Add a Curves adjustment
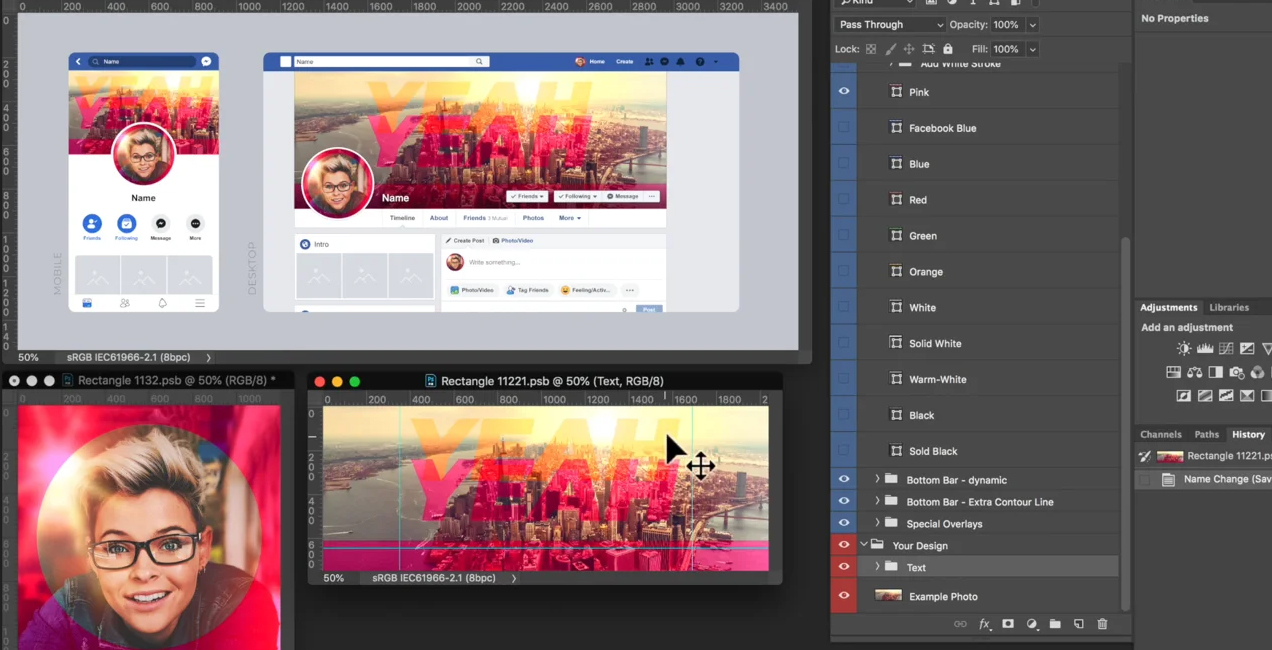Screen dimensions: 1272x650 coord(1226,349)
